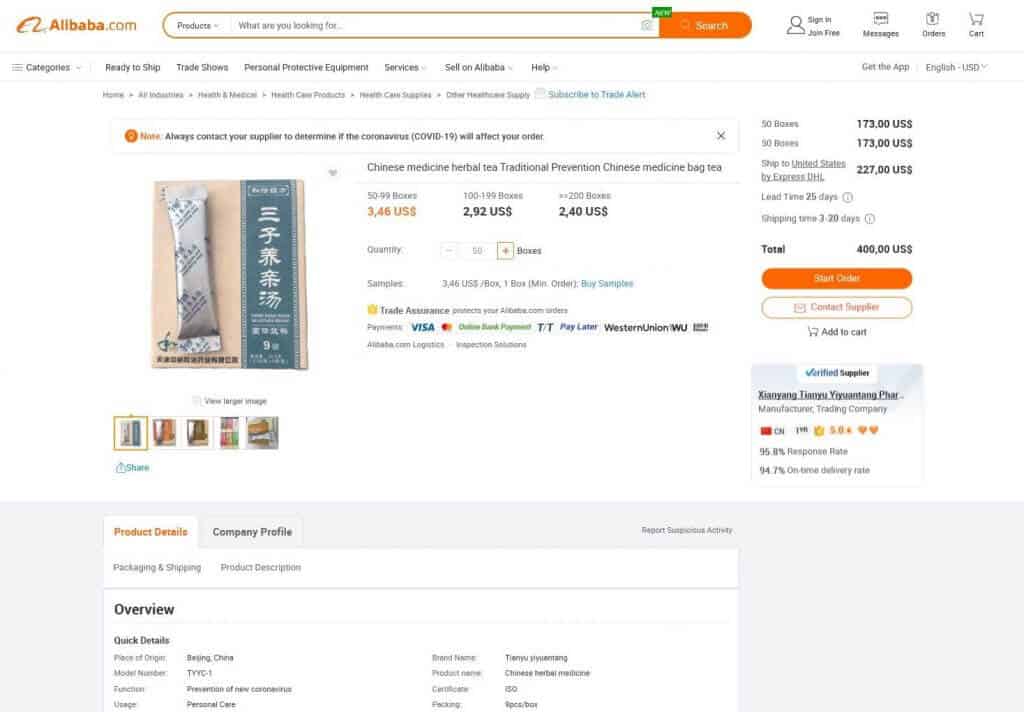Click the Trade Assurance shield icon
The height and width of the screenshot is (712, 1024).
coord(372,310)
